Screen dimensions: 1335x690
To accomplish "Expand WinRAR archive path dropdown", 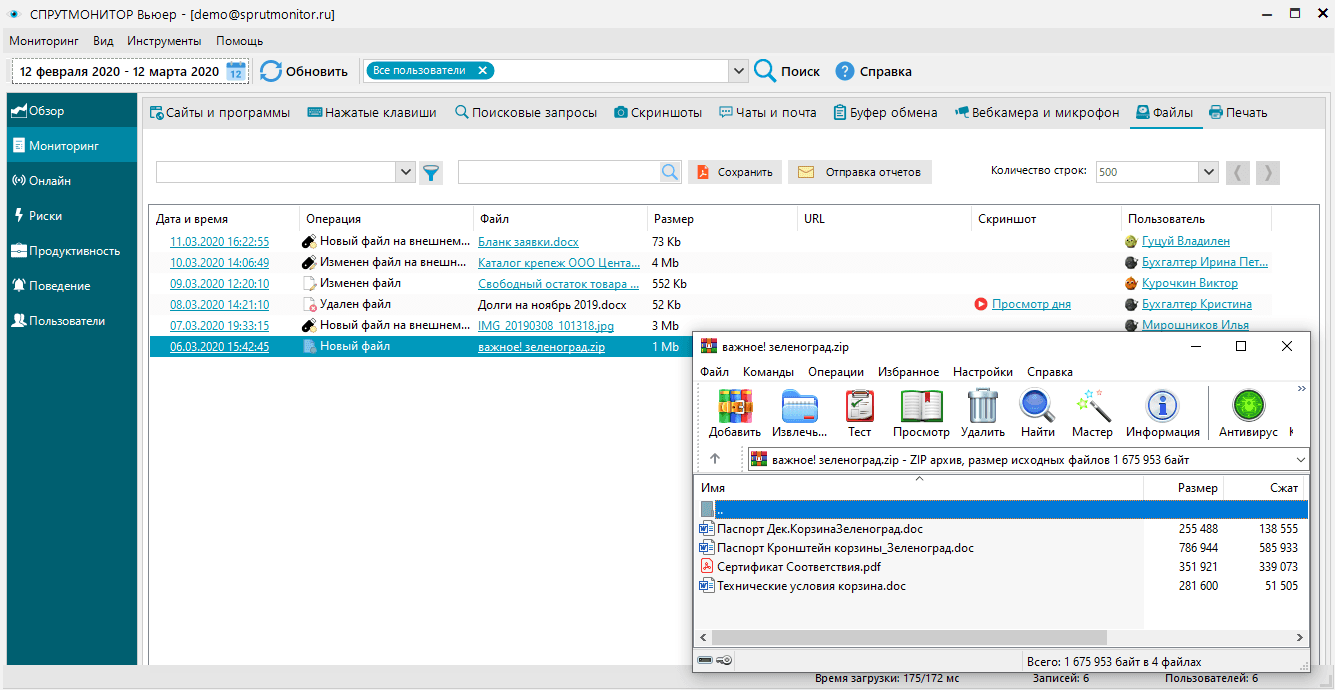I will pyautogui.click(x=1300, y=460).
